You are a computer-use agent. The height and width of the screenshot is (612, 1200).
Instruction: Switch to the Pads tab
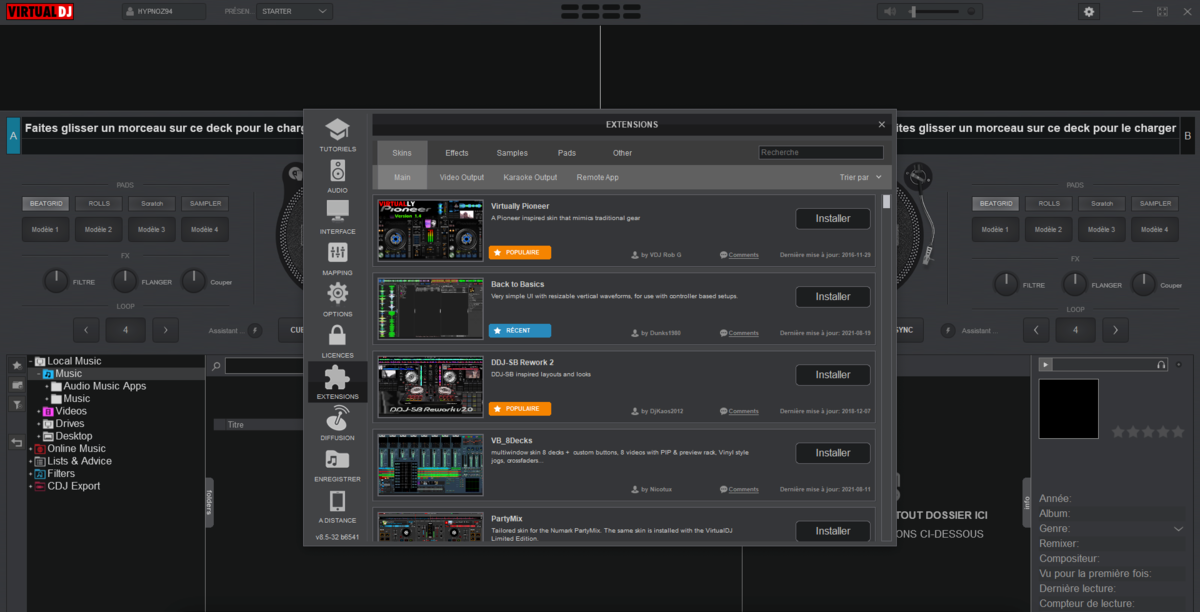click(x=567, y=153)
